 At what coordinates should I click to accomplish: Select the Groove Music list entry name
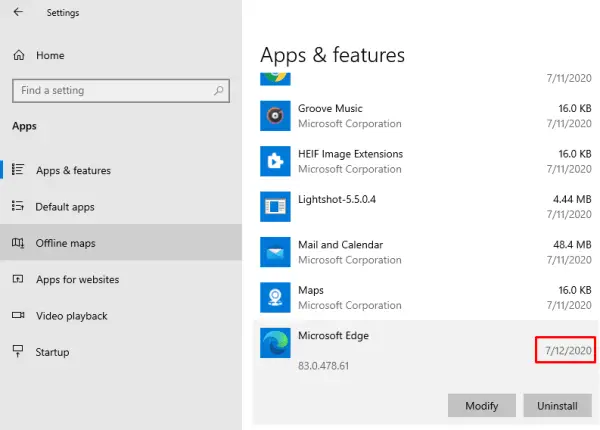click(330, 108)
